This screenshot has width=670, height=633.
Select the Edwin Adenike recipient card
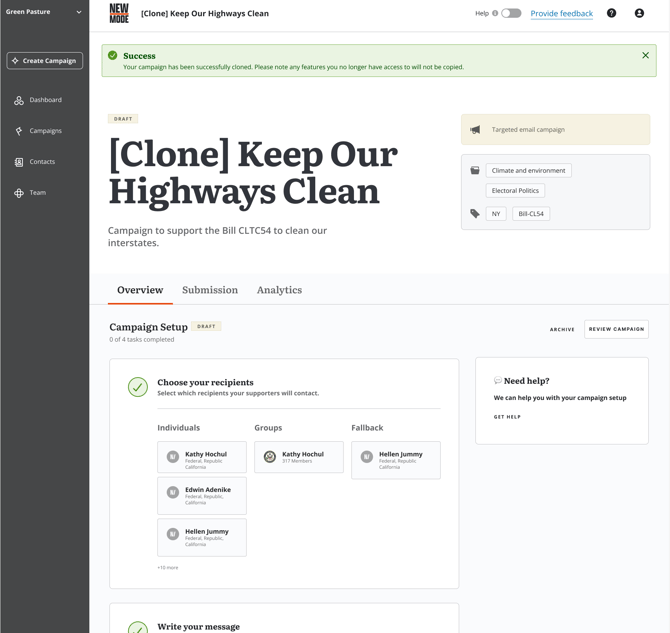point(202,496)
